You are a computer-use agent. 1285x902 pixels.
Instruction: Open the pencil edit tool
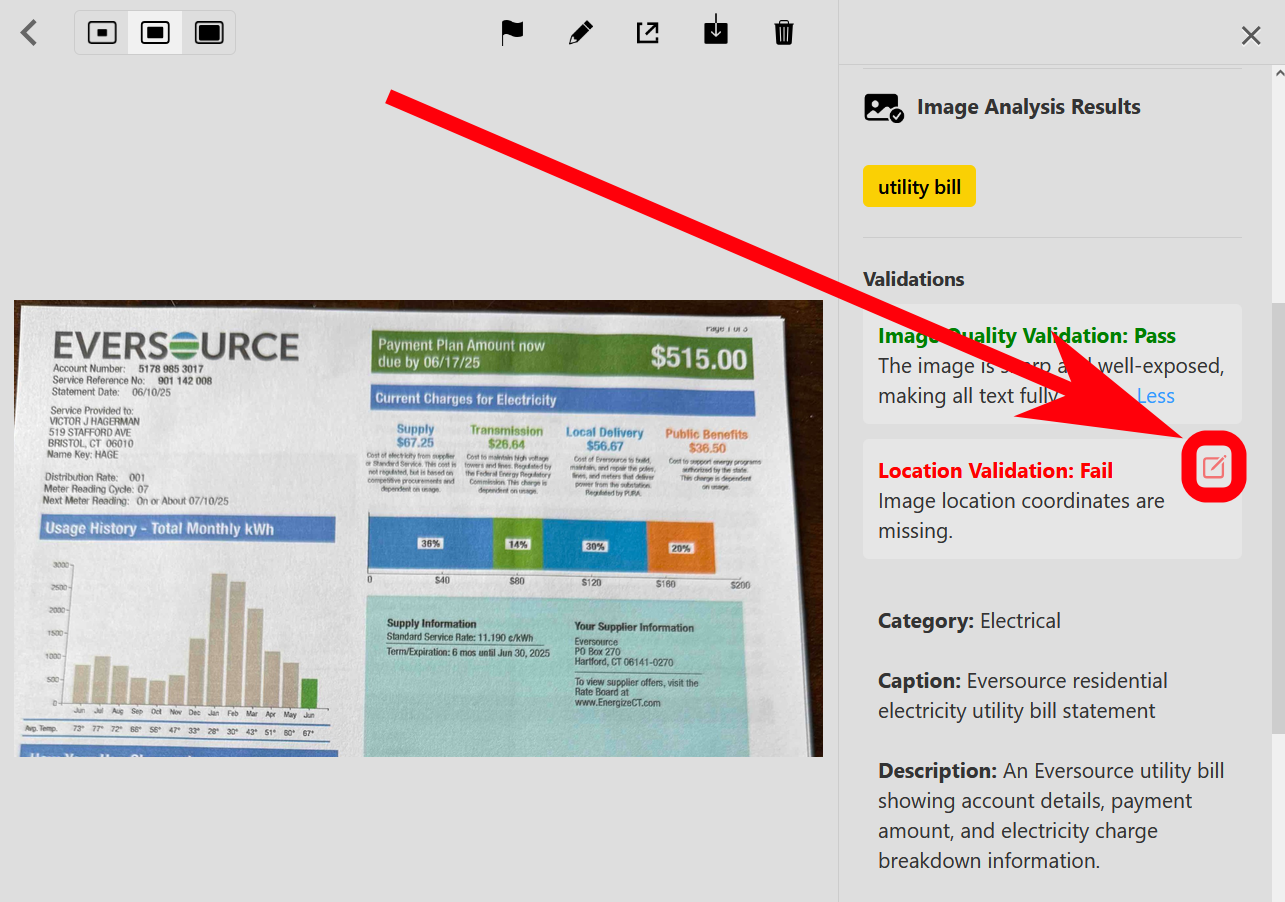coord(580,33)
